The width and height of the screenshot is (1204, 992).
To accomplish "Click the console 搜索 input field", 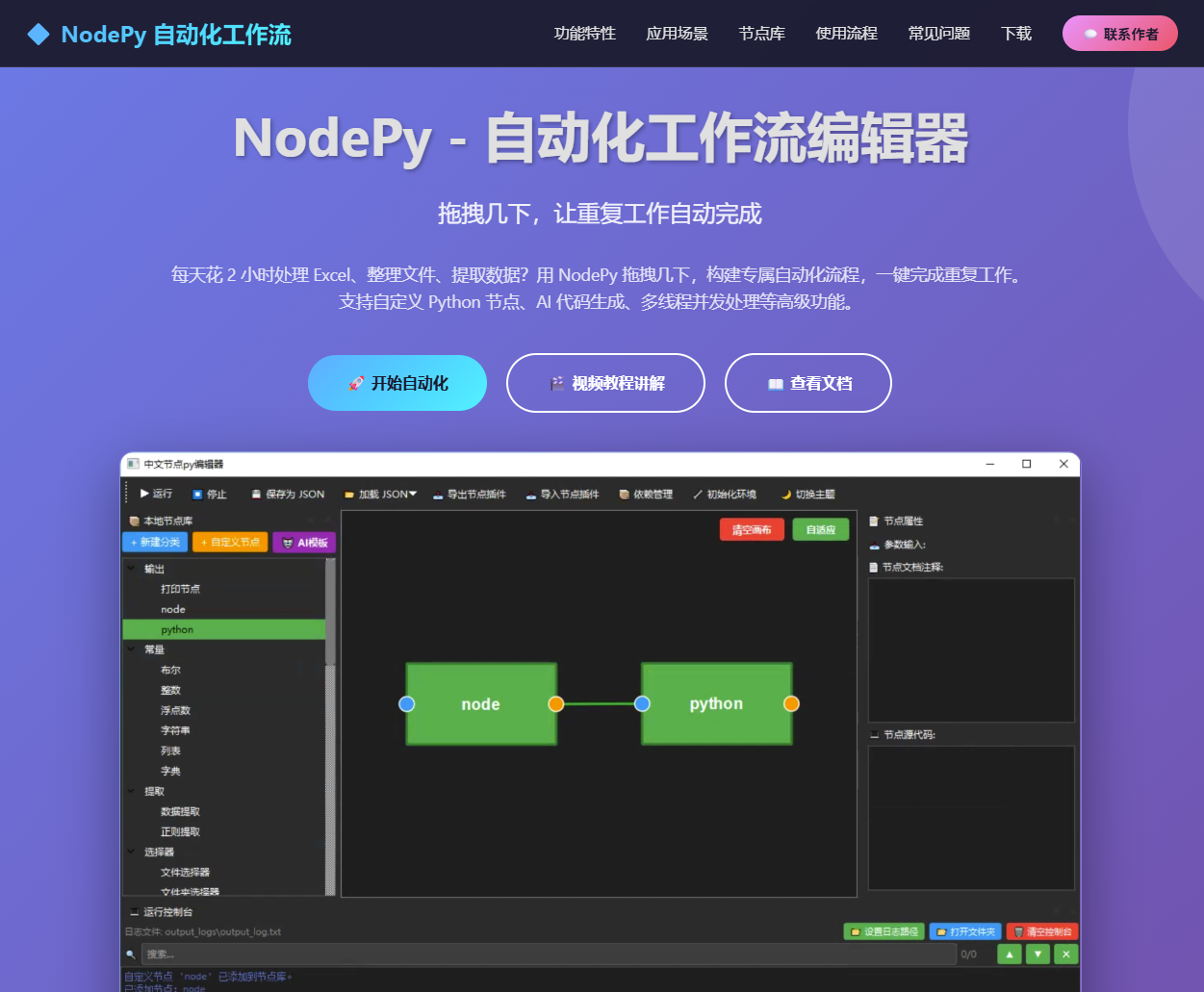I will pos(549,954).
